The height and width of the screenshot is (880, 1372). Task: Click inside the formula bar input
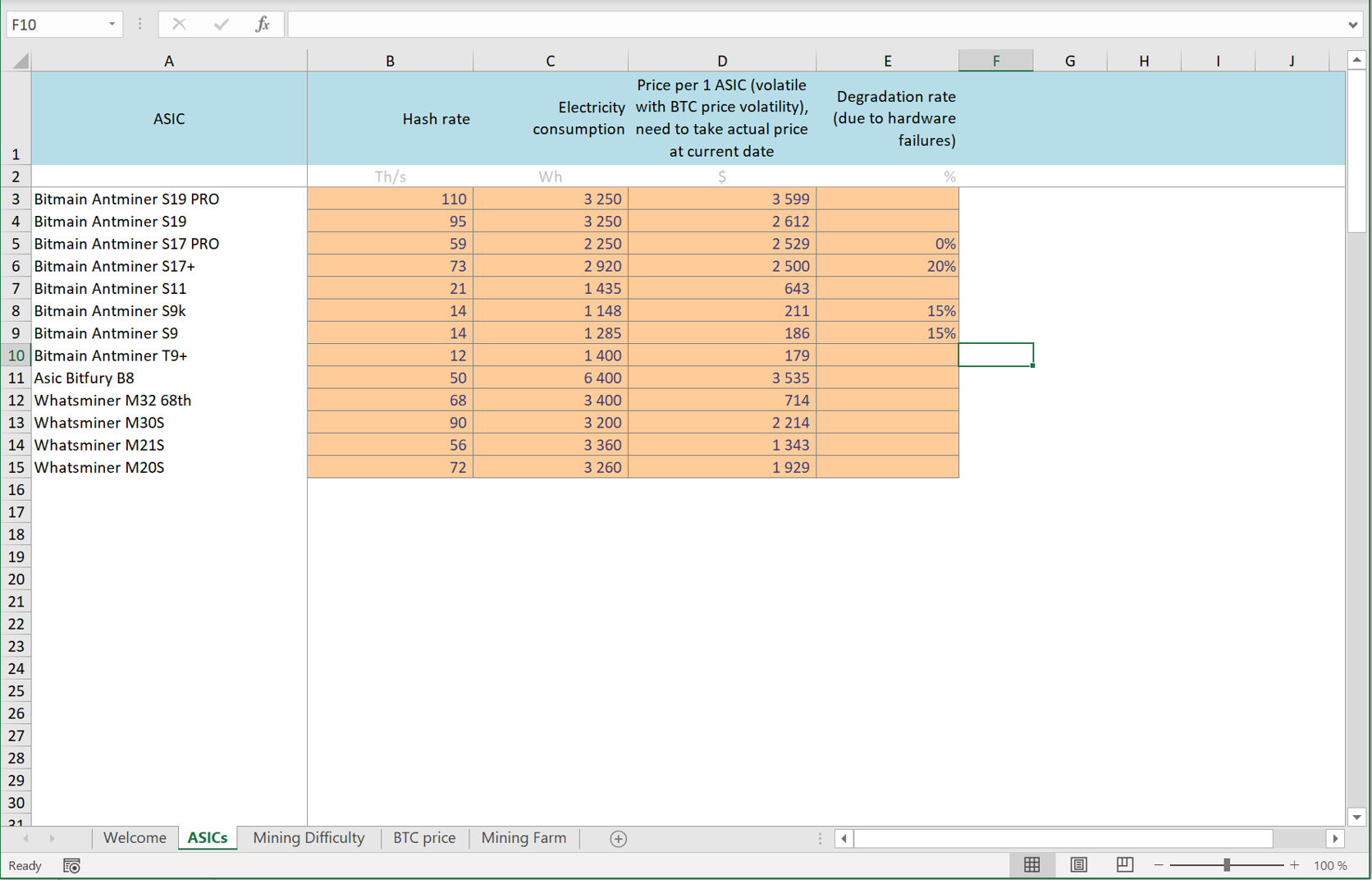[816, 24]
